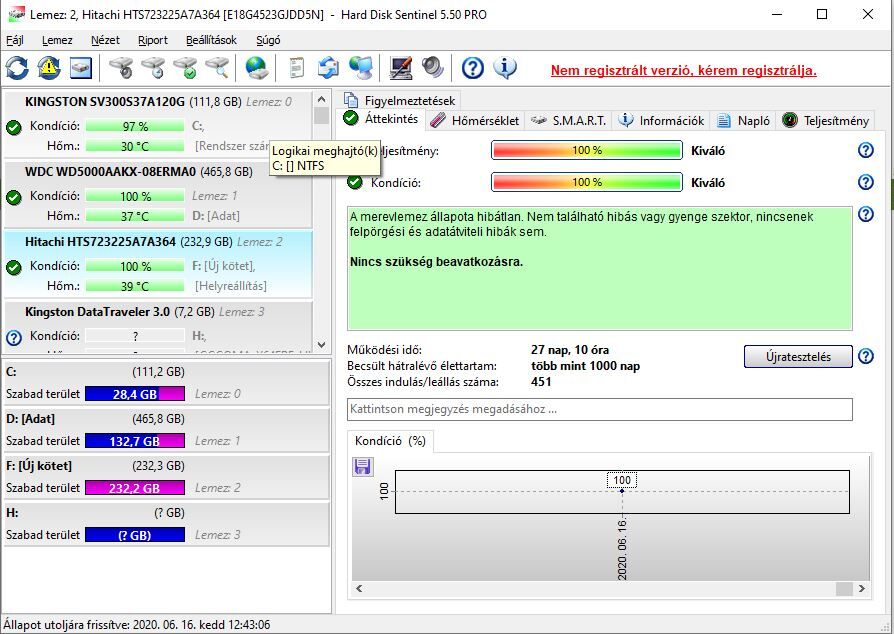This screenshot has height=634, width=894.
Task: Switch to the Hőmérséklet tab
Action: point(475,120)
